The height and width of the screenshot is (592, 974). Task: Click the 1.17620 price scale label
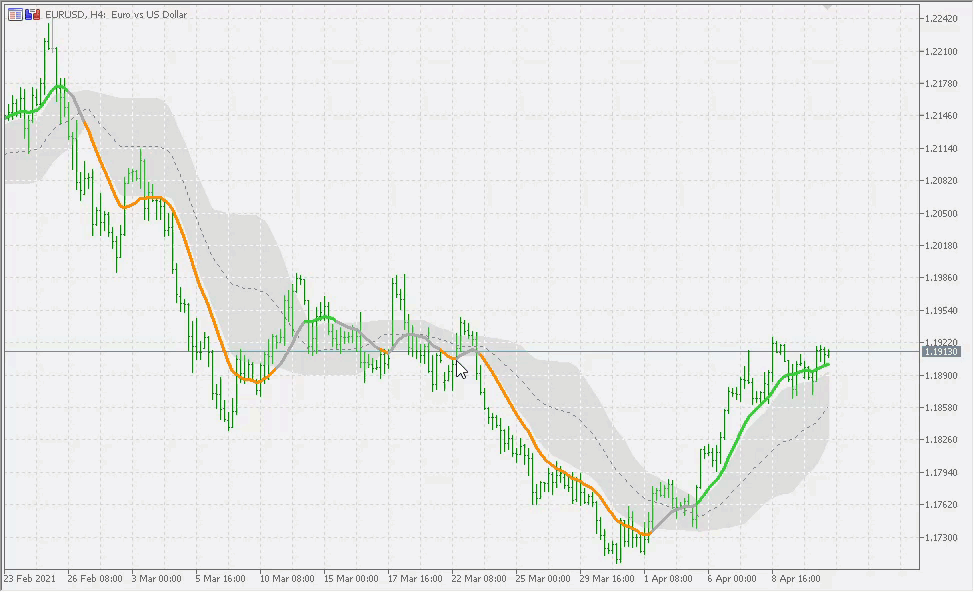coord(940,504)
